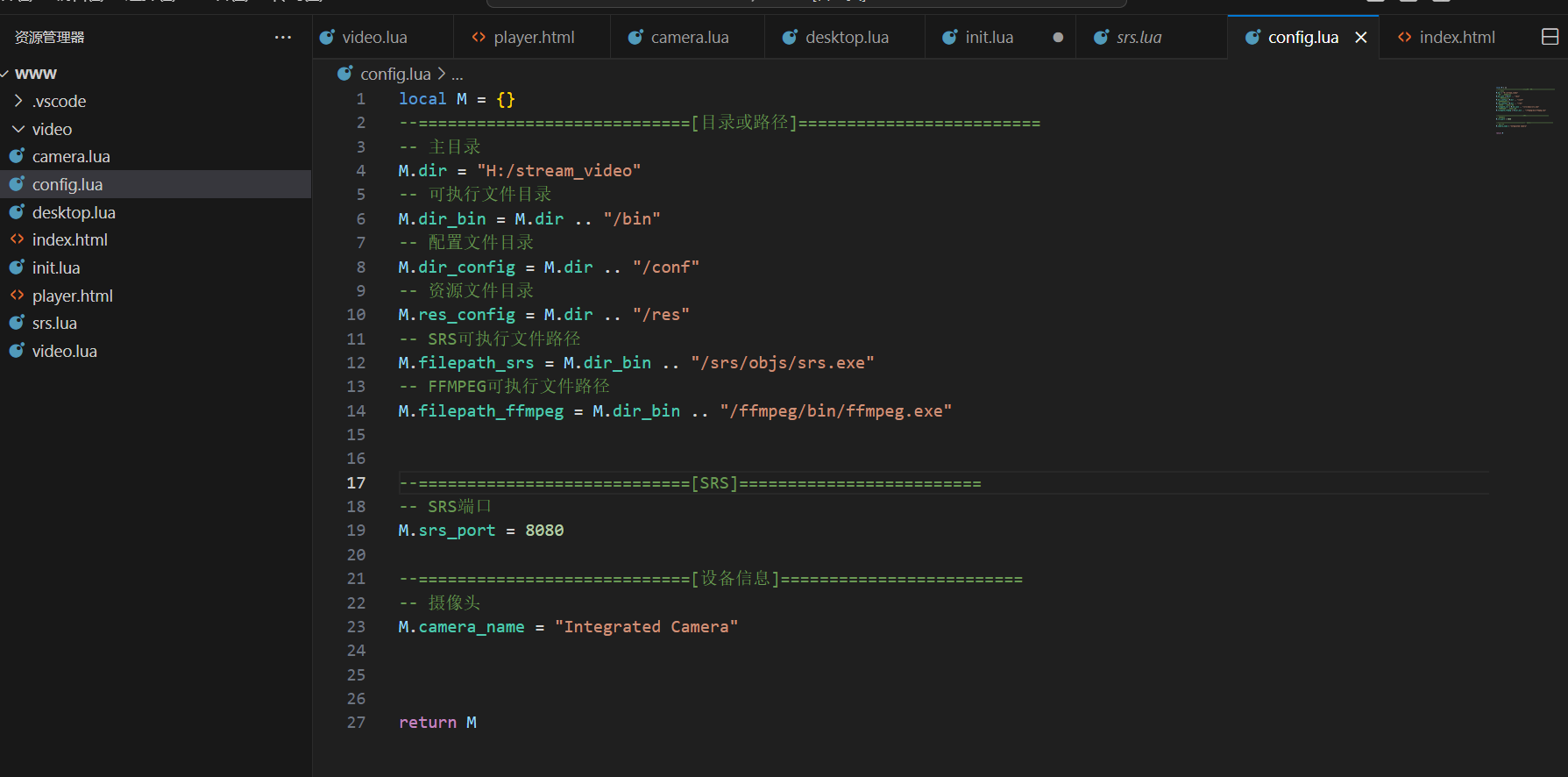Click the Lua icon beside srs.lua in explorer
Screen dimensions: 1568x777
tap(17, 323)
